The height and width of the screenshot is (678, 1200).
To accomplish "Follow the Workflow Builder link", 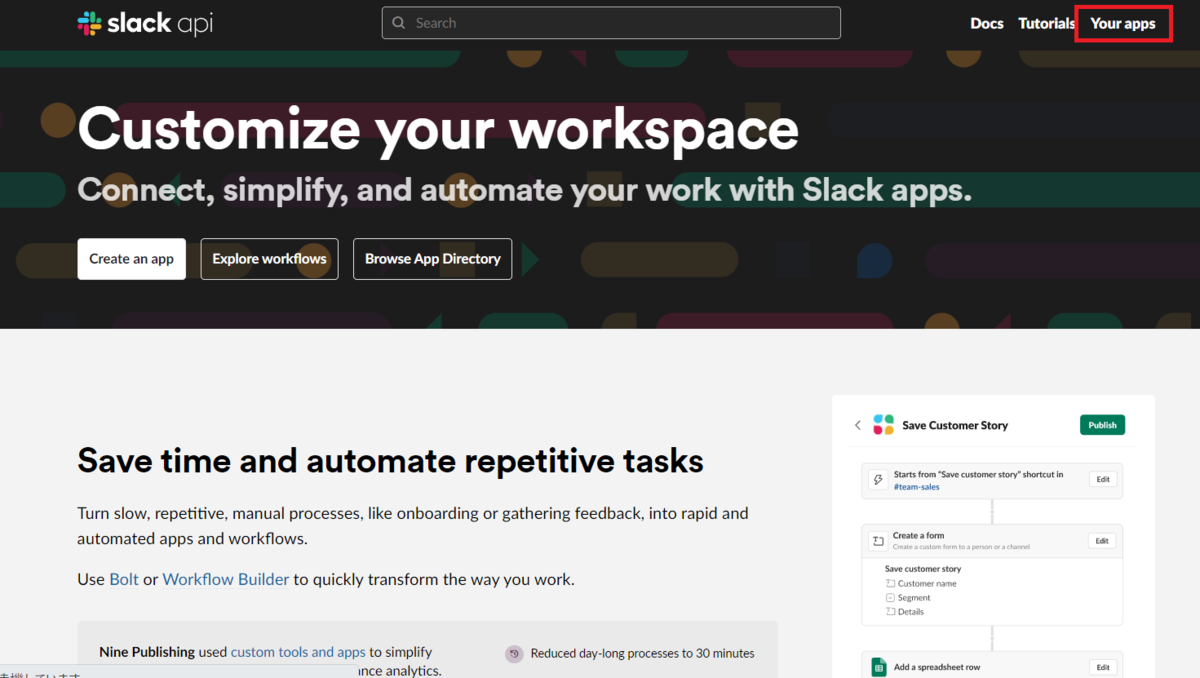I will [x=226, y=579].
